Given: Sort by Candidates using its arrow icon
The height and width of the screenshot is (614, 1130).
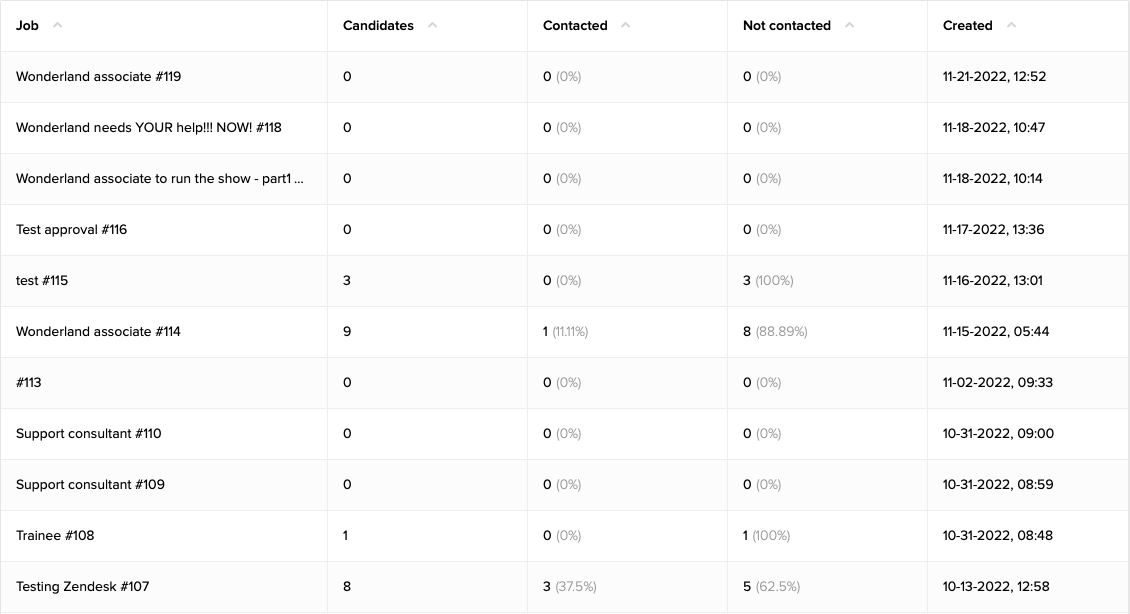Looking at the screenshot, I should coord(432,26).
